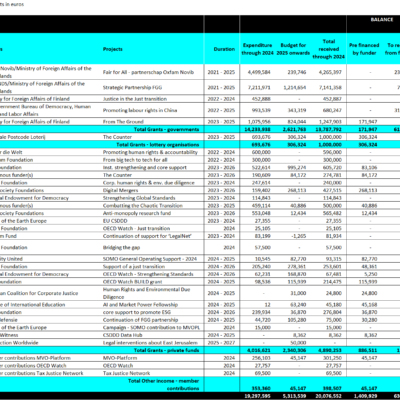Select "Combatting the Chaotic Transition" cell
The height and width of the screenshot is (400, 400).
point(143,206)
